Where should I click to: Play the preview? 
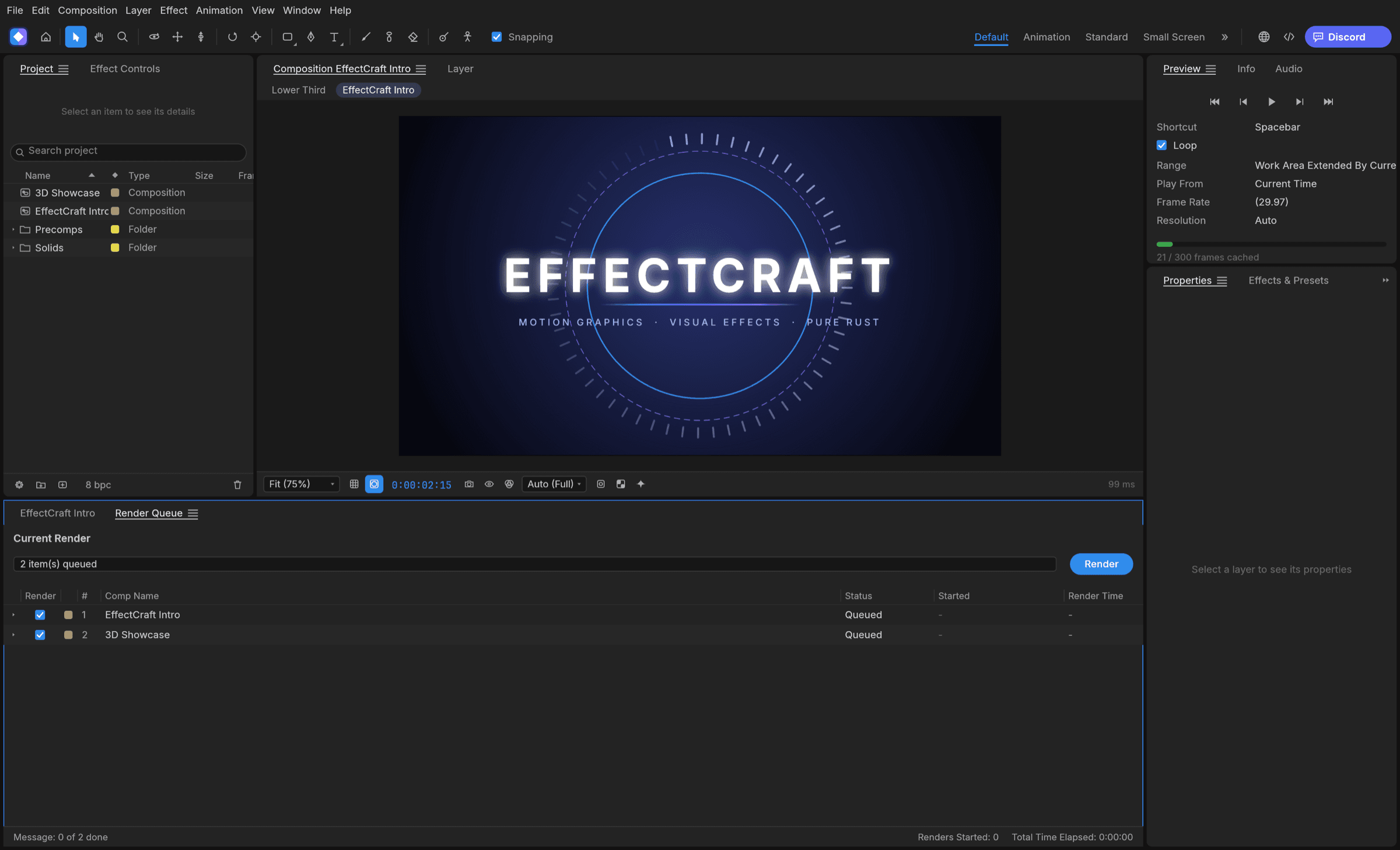pyautogui.click(x=1272, y=102)
